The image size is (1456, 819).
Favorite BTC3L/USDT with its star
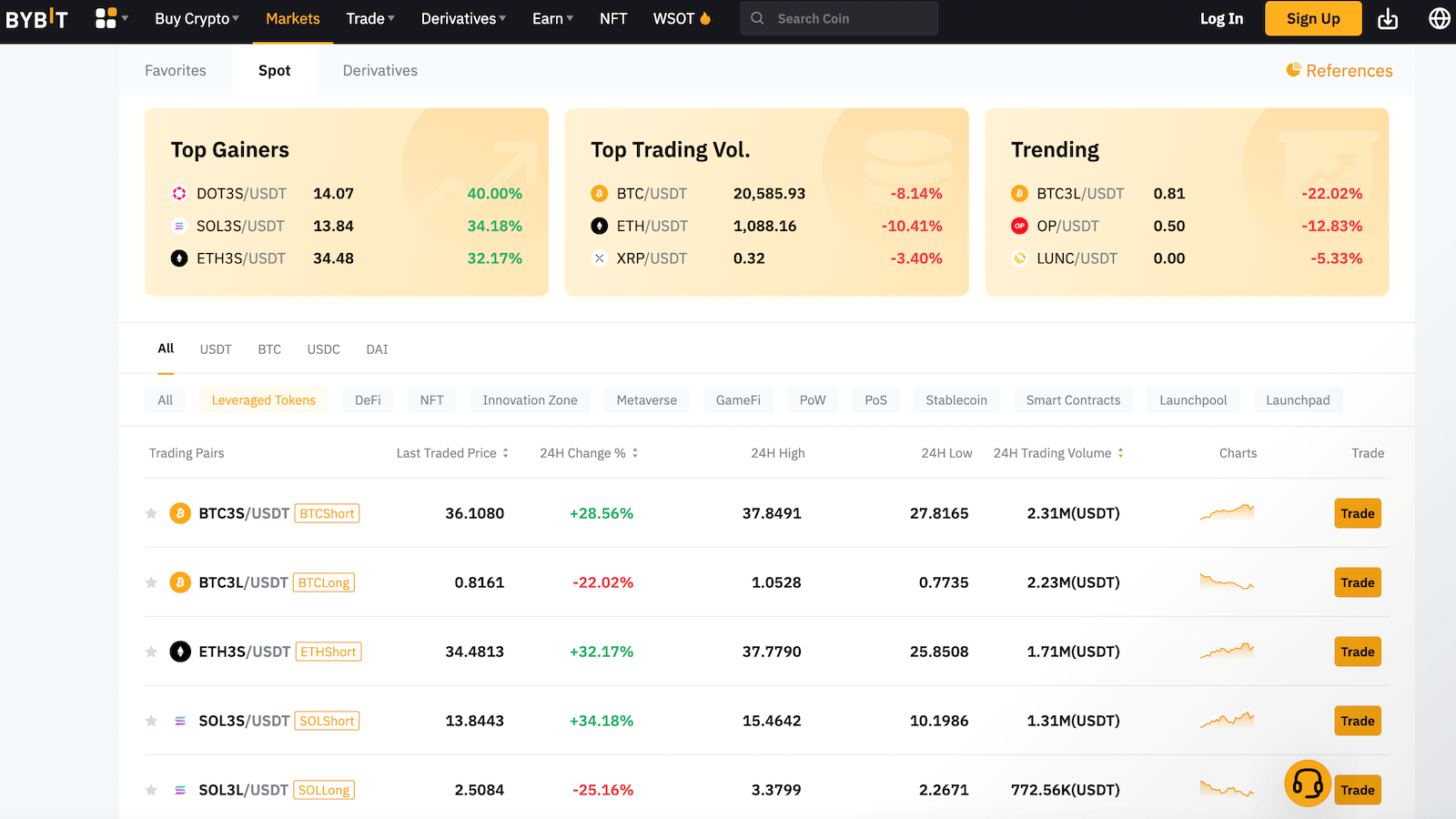click(151, 582)
